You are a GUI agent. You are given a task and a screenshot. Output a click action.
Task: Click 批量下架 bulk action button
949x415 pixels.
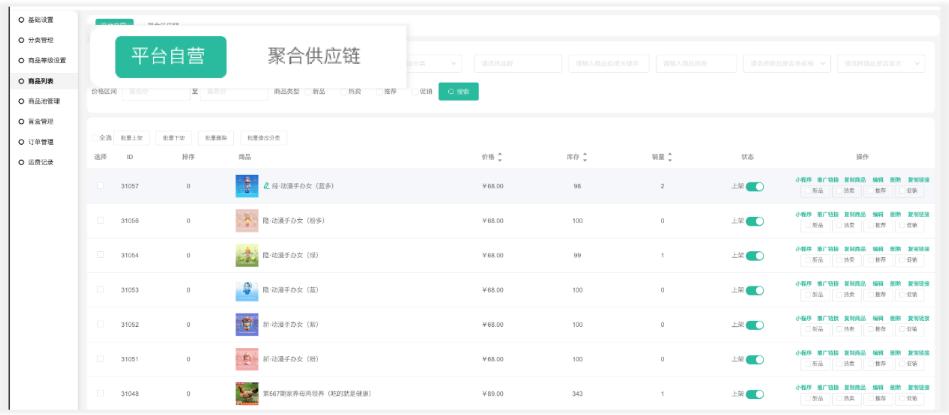pos(174,138)
